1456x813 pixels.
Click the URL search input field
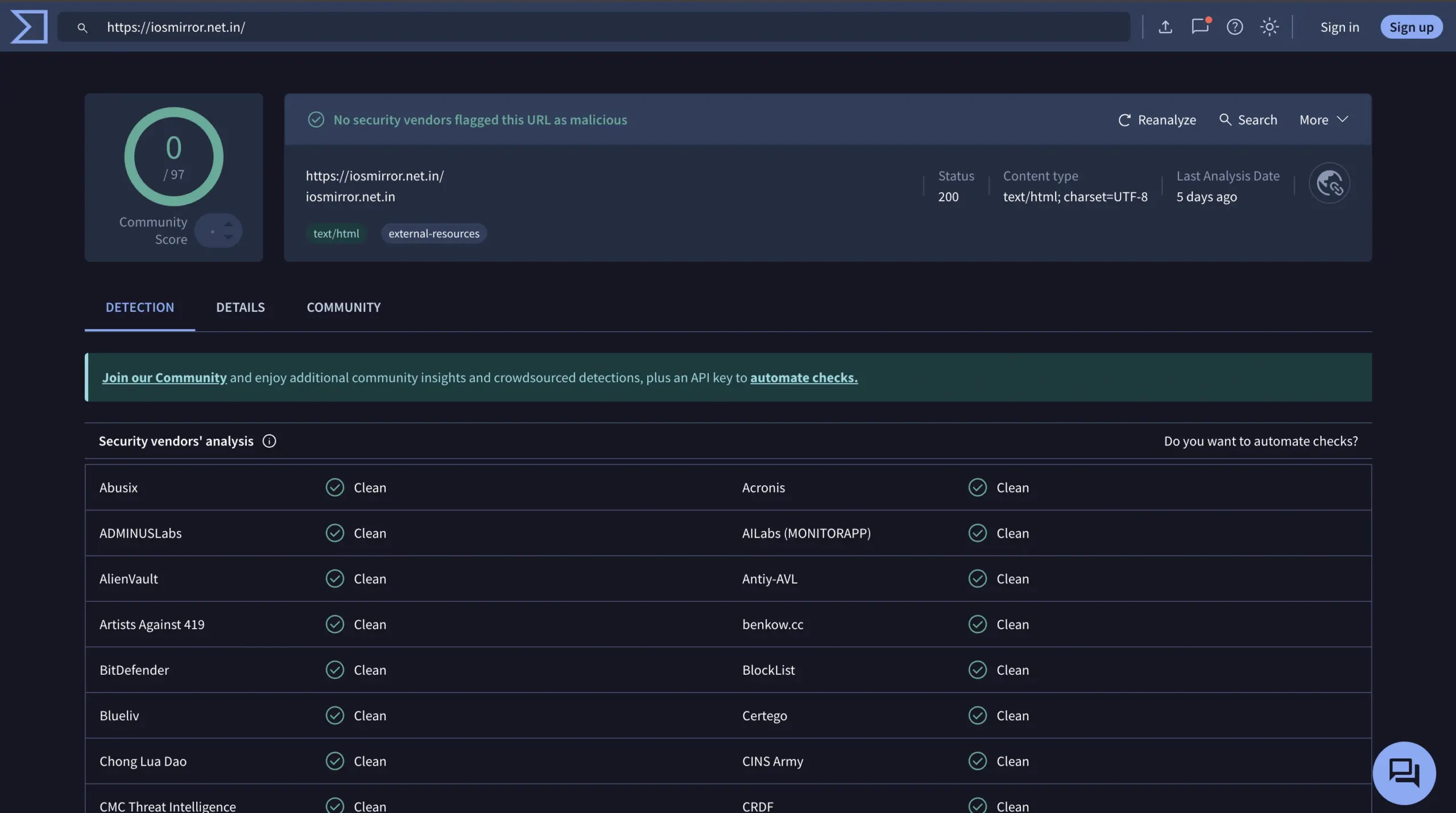pos(594,27)
